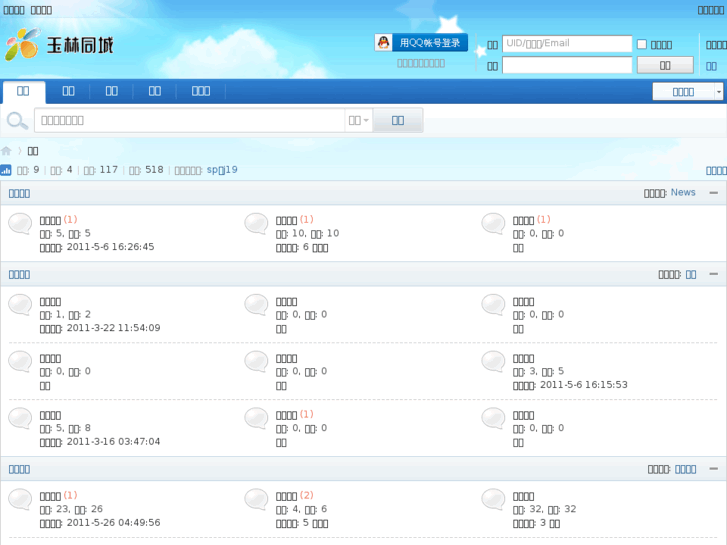Open the newest member link starting with sp
This screenshot has height=545, width=727.
(222, 170)
